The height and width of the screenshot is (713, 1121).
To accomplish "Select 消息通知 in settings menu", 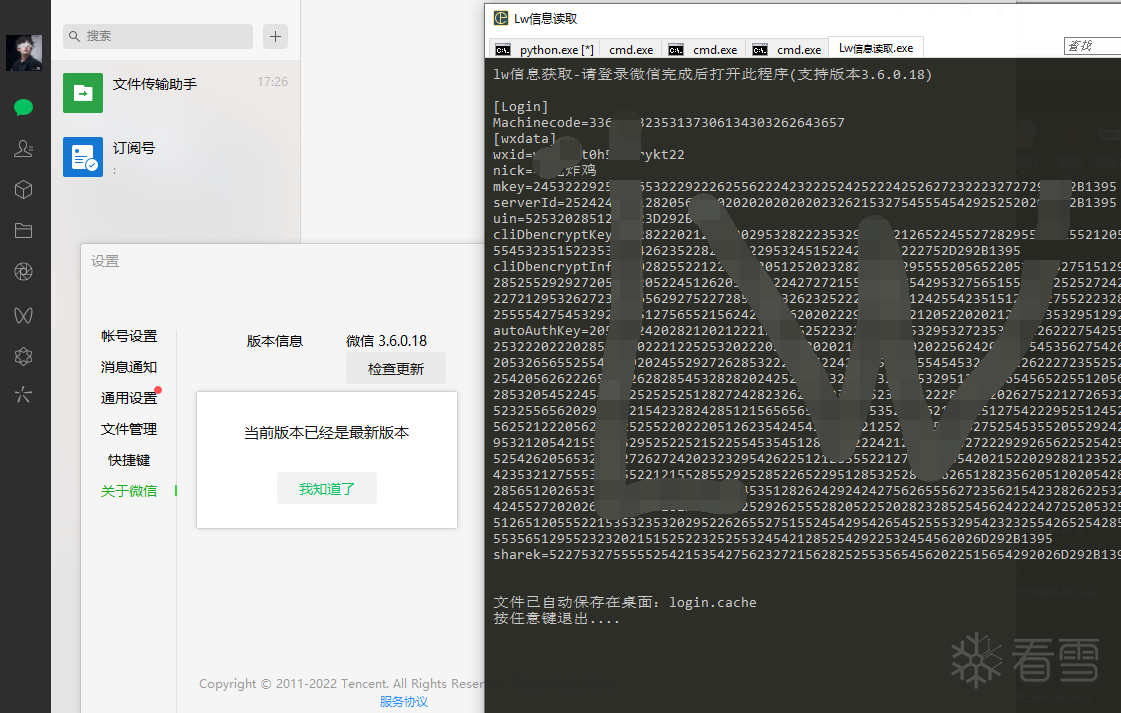I will 129,367.
